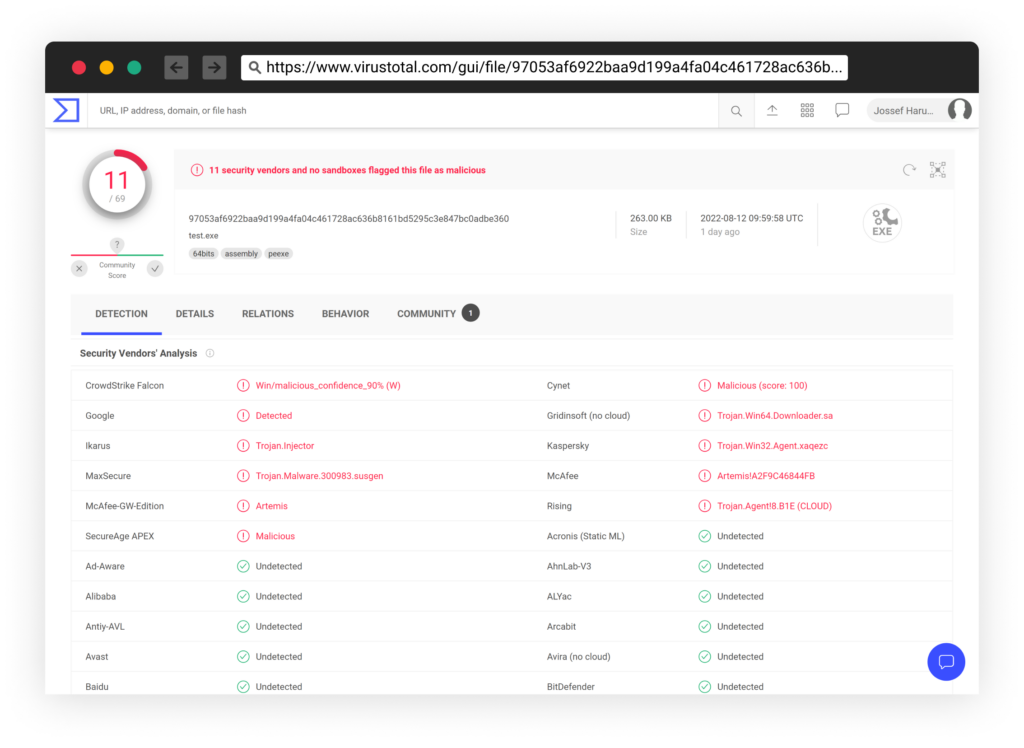Click the green check icon in Ad-Aware row
The width and height of the screenshot is (1024, 748).
click(243, 566)
